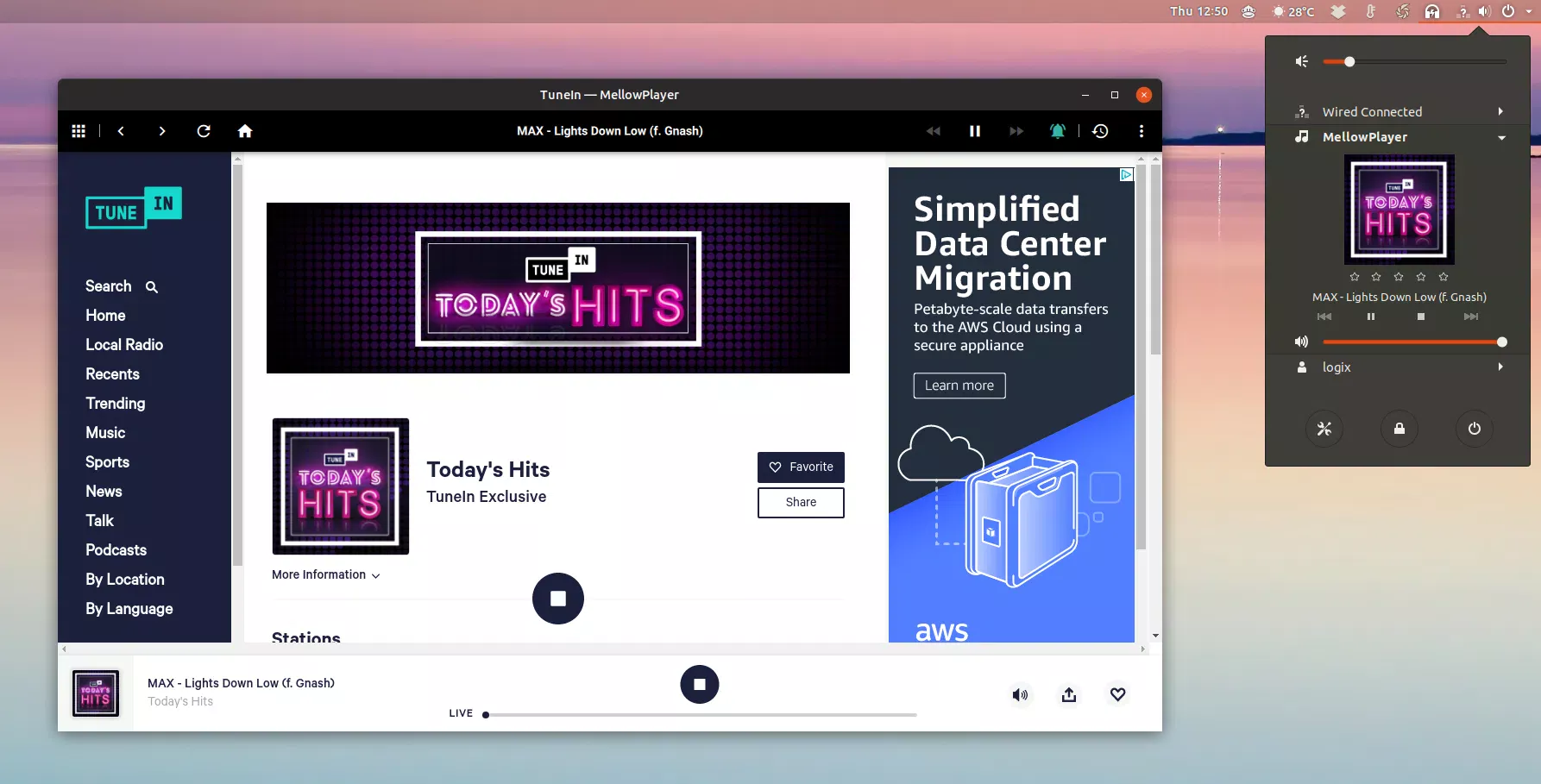Collapse the MellowPlayer section in the sound menu
The width and height of the screenshot is (1541, 784).
pyautogui.click(x=1502, y=137)
